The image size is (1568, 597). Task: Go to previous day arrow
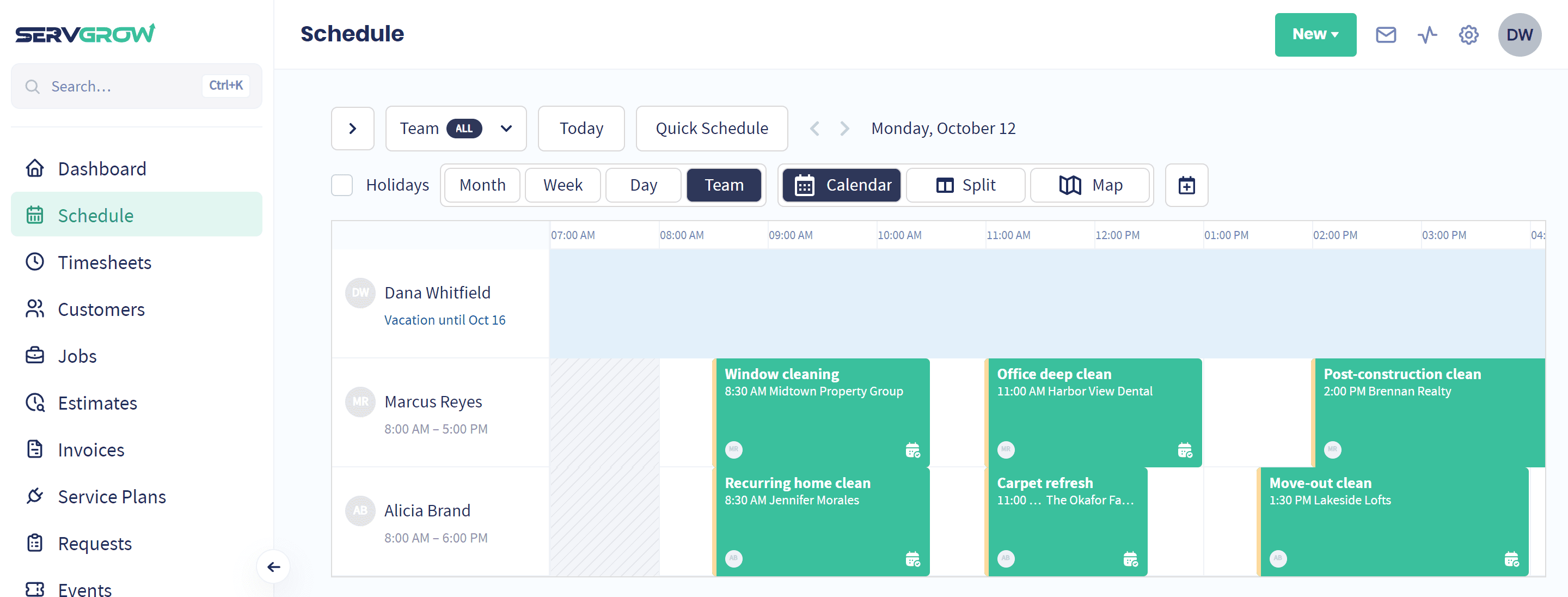click(814, 129)
